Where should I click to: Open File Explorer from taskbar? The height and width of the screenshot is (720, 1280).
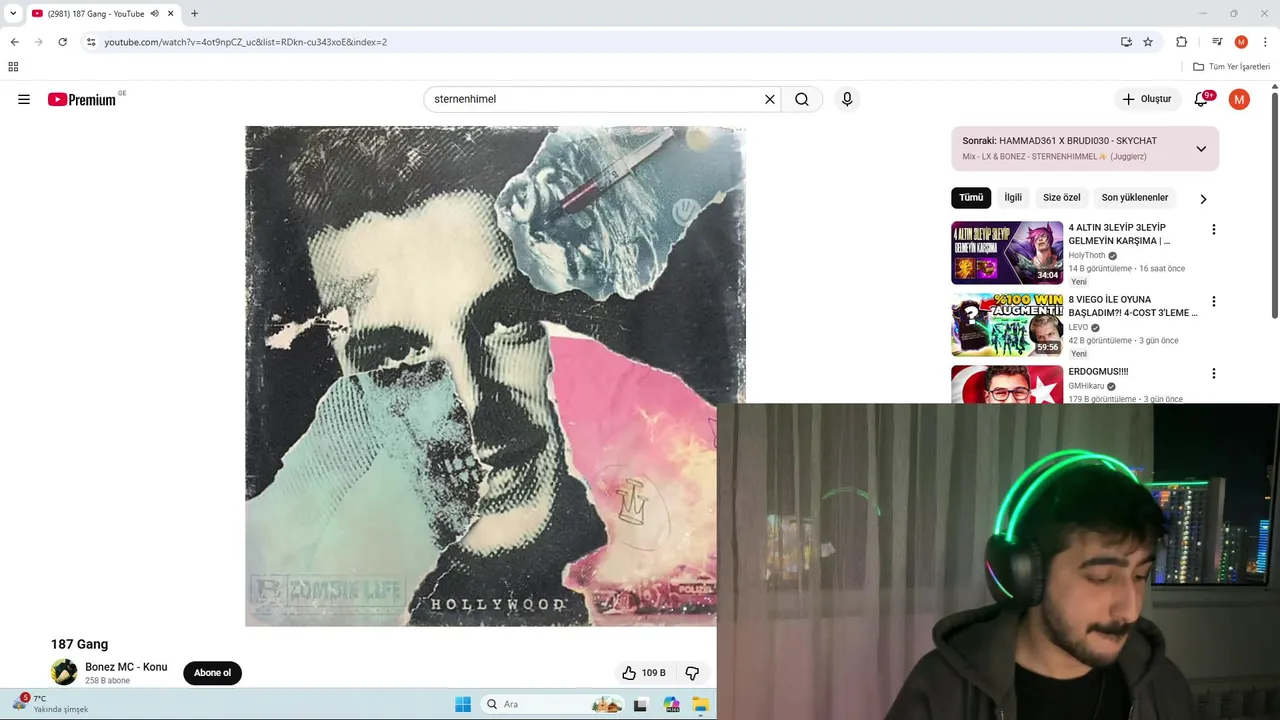click(700, 704)
